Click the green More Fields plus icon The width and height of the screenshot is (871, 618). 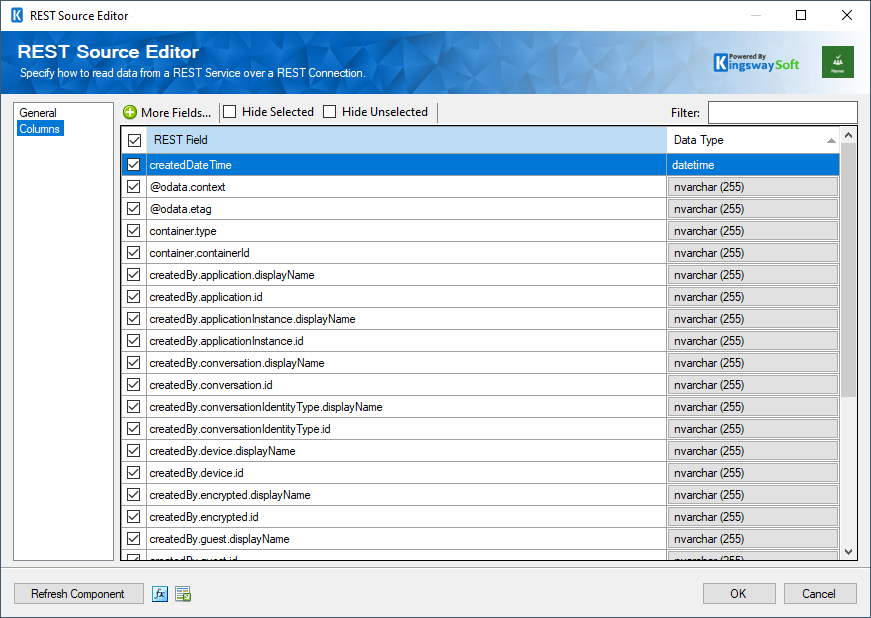(x=130, y=112)
